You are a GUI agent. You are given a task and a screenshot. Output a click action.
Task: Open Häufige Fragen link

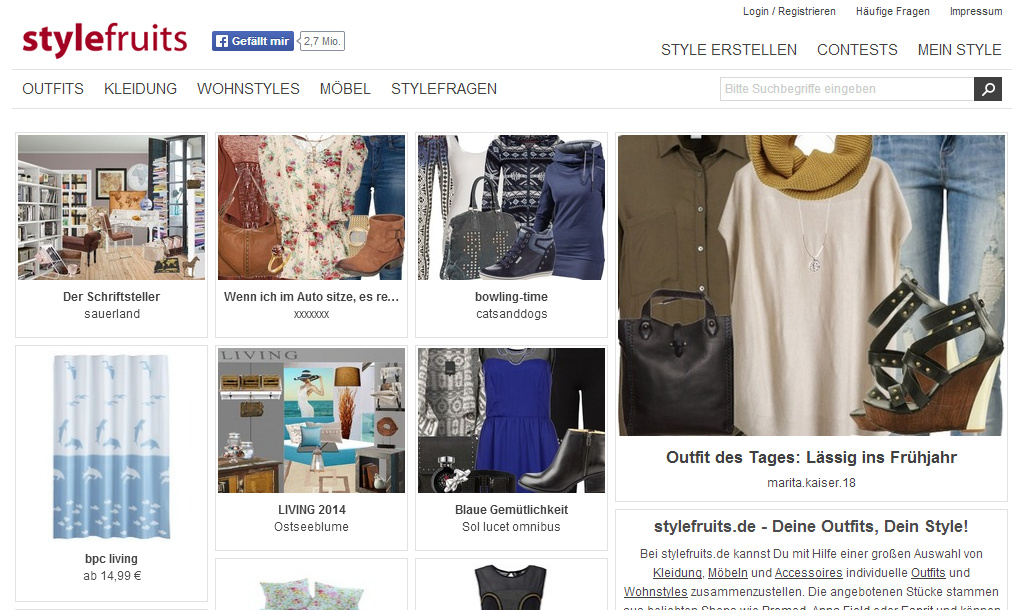pyautogui.click(x=892, y=12)
